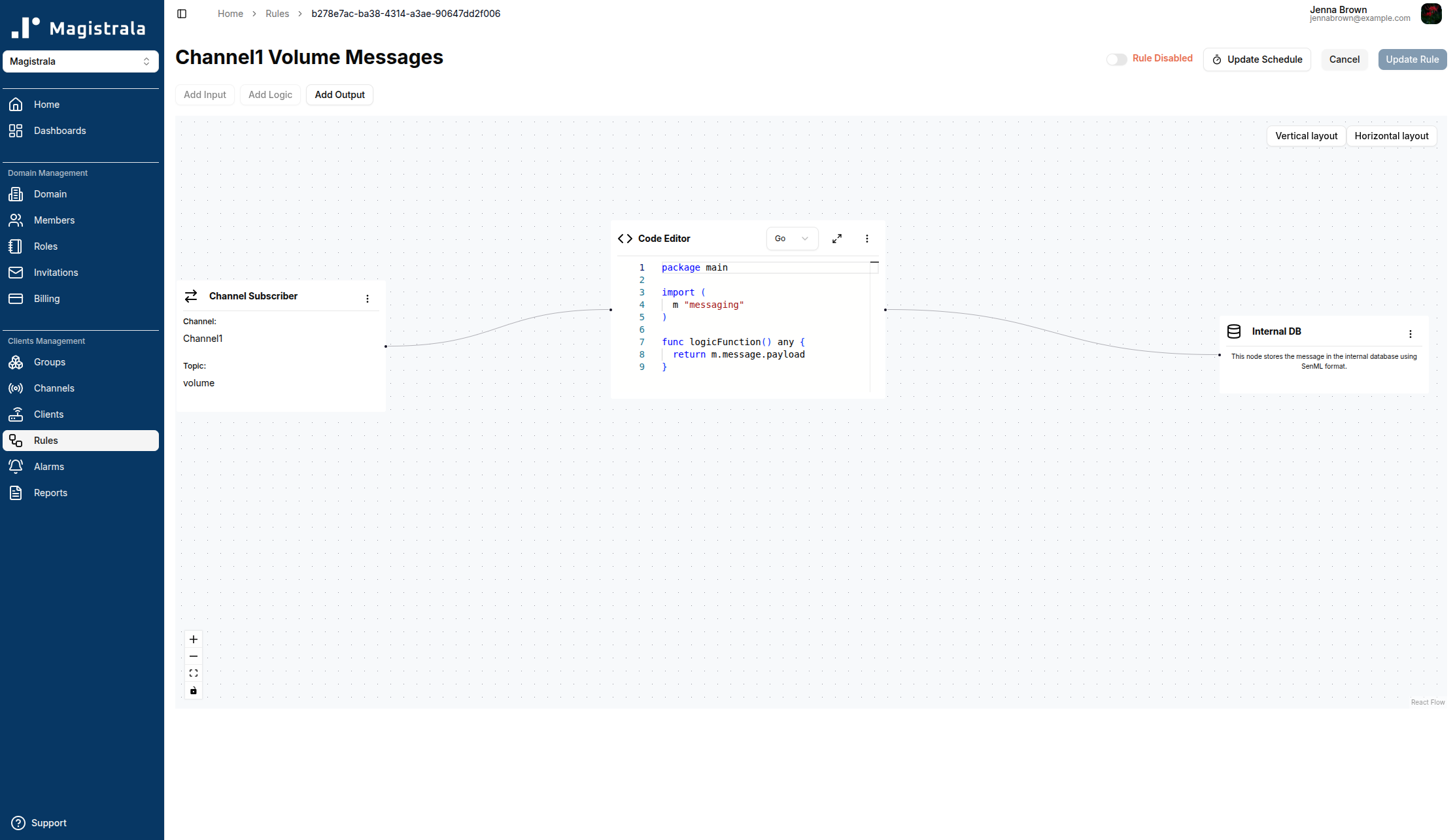Click the fit-view icon in canvas controls
The height and width of the screenshot is (840, 1455).
click(193, 673)
